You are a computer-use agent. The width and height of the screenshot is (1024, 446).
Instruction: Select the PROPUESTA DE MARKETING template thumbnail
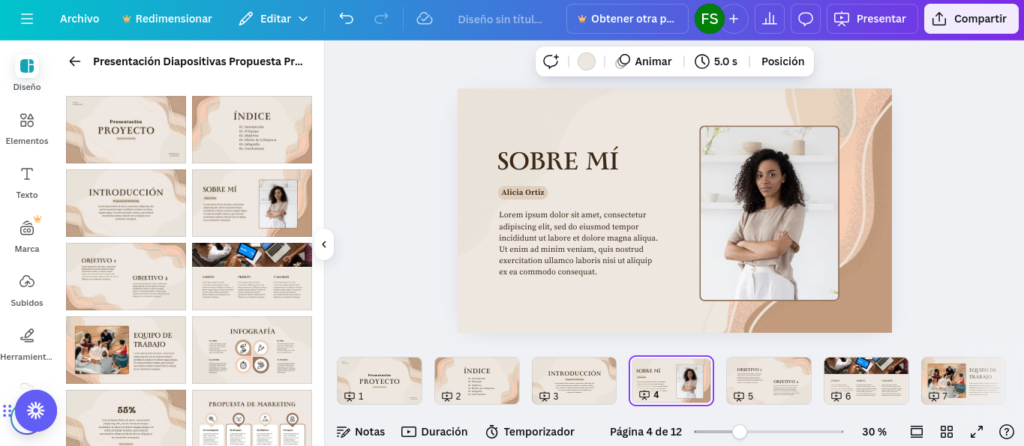pos(252,418)
